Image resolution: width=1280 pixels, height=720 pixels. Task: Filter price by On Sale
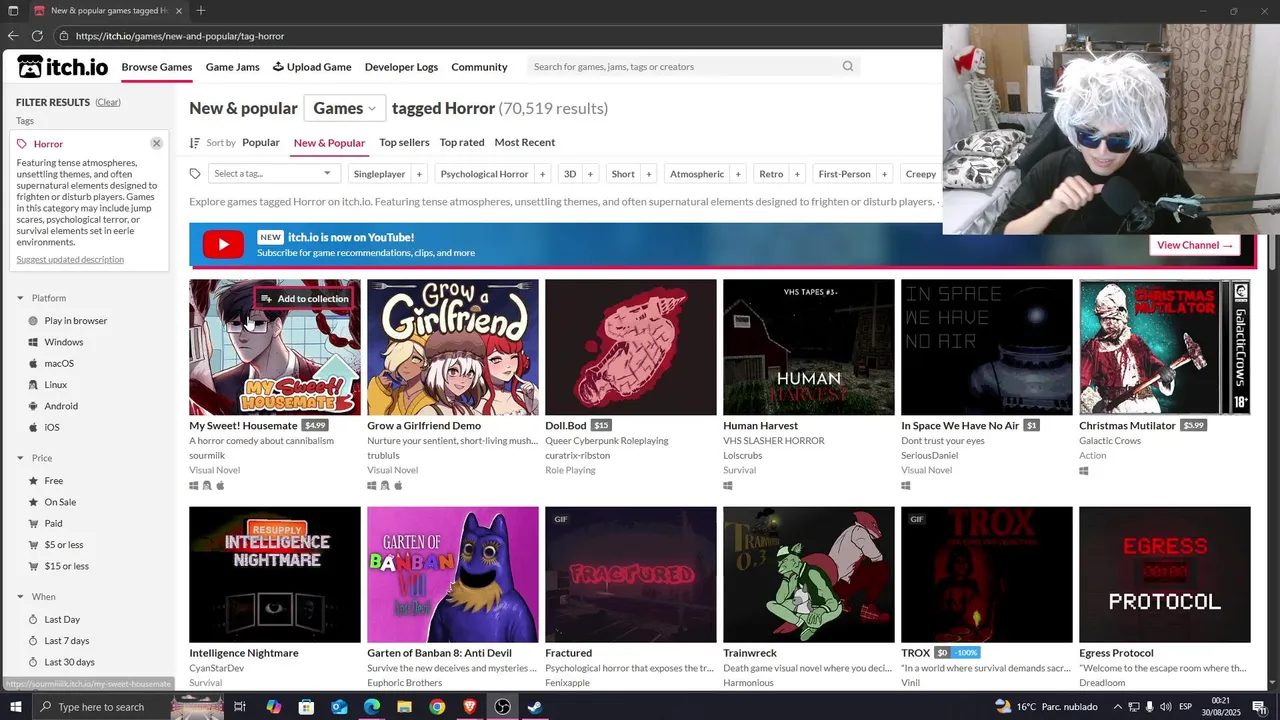pyautogui.click(x=60, y=502)
